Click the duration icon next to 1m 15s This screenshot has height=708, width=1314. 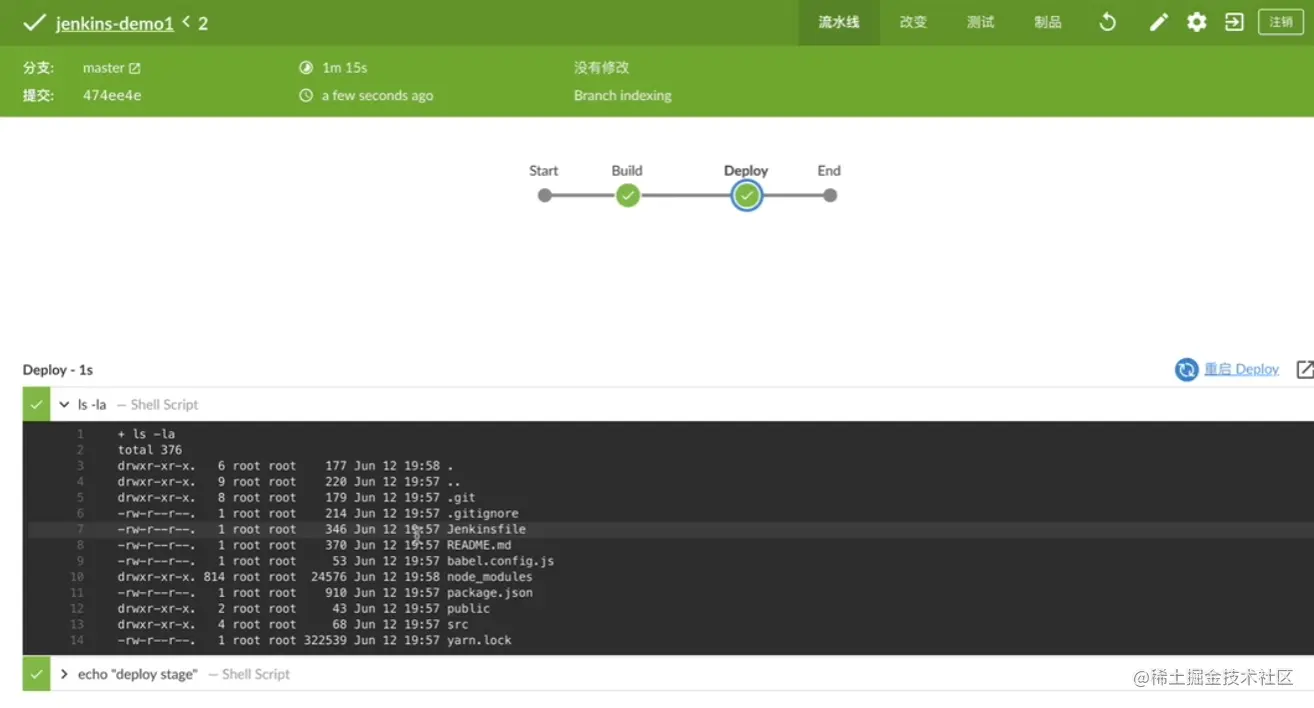coord(306,68)
